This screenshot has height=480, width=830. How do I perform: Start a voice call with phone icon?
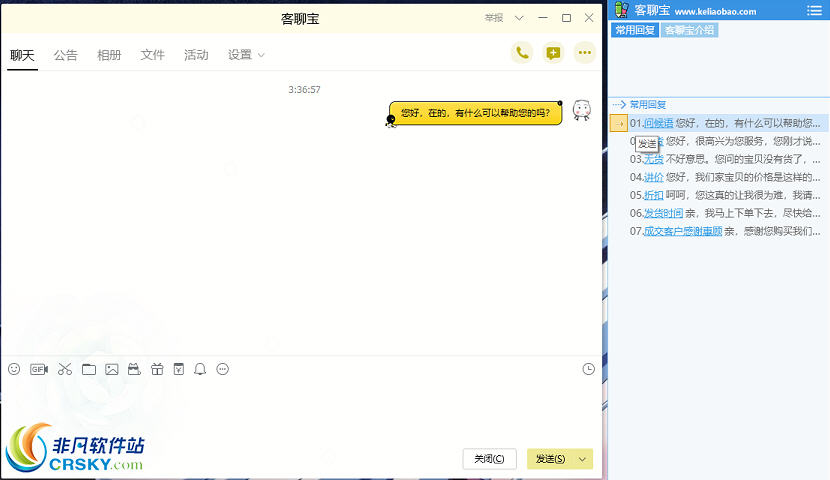tap(521, 53)
